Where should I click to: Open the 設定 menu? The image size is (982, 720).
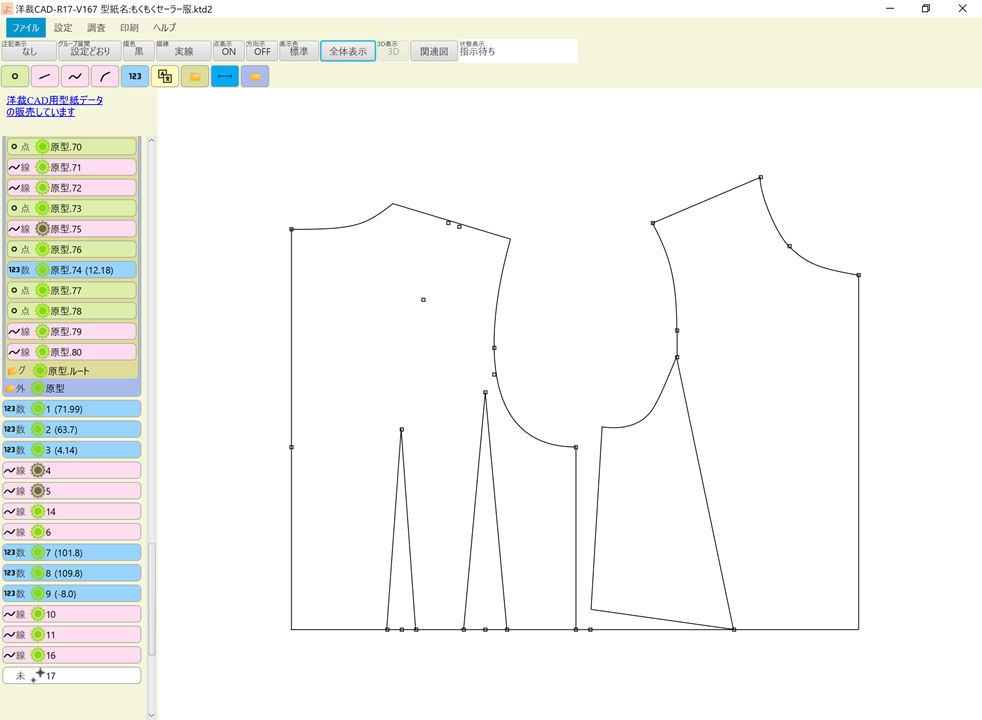pos(61,27)
